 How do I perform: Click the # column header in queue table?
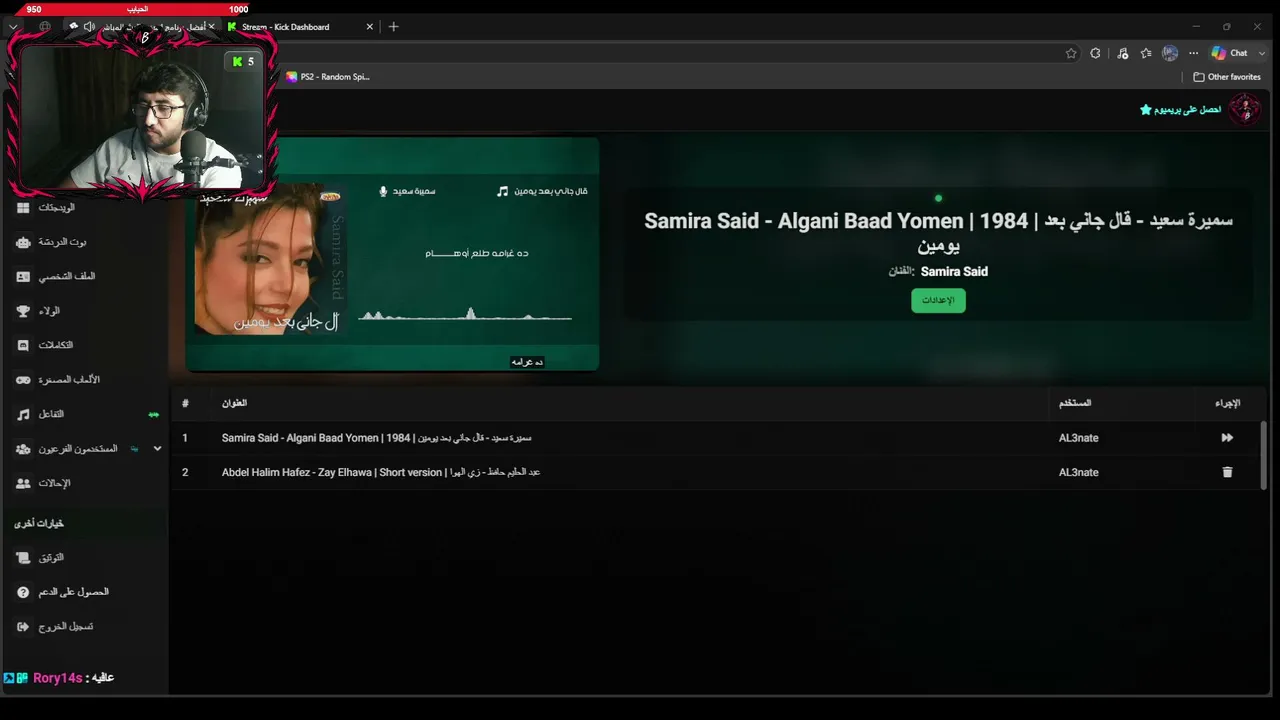(185, 403)
